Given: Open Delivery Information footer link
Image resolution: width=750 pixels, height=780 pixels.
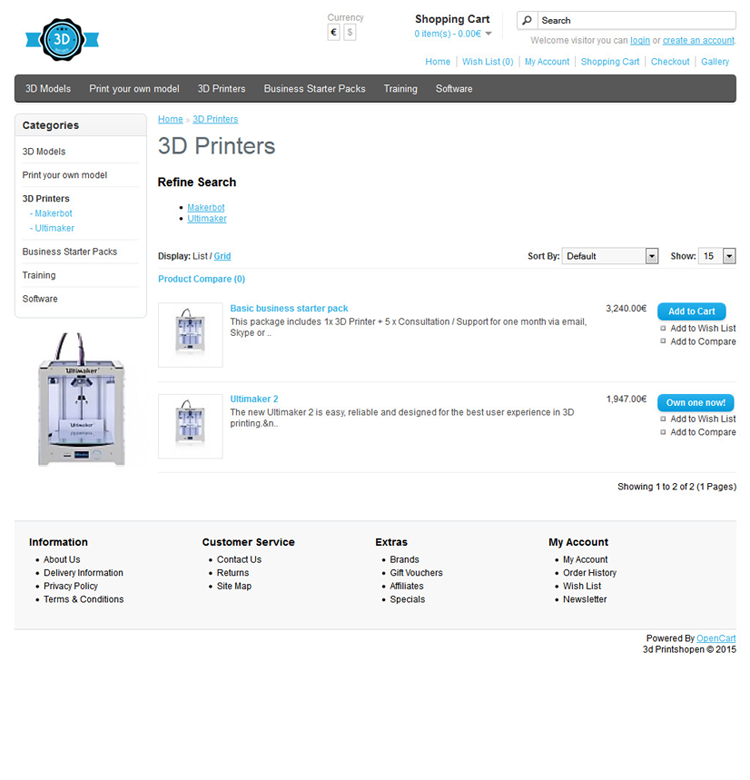Looking at the screenshot, I should (x=84, y=573).
